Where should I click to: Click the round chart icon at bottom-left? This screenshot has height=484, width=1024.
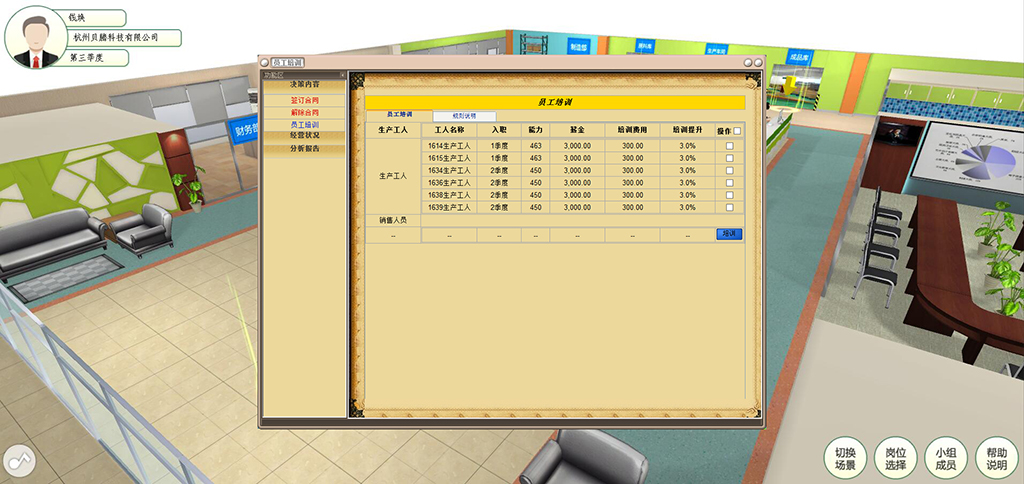click(x=19, y=461)
